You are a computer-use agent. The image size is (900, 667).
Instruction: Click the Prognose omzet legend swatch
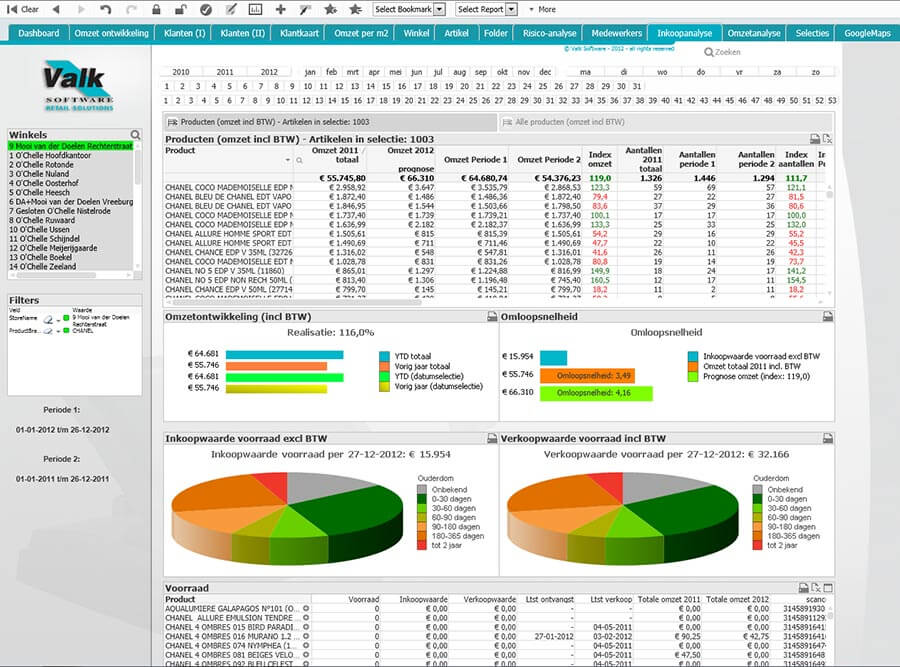click(x=693, y=377)
